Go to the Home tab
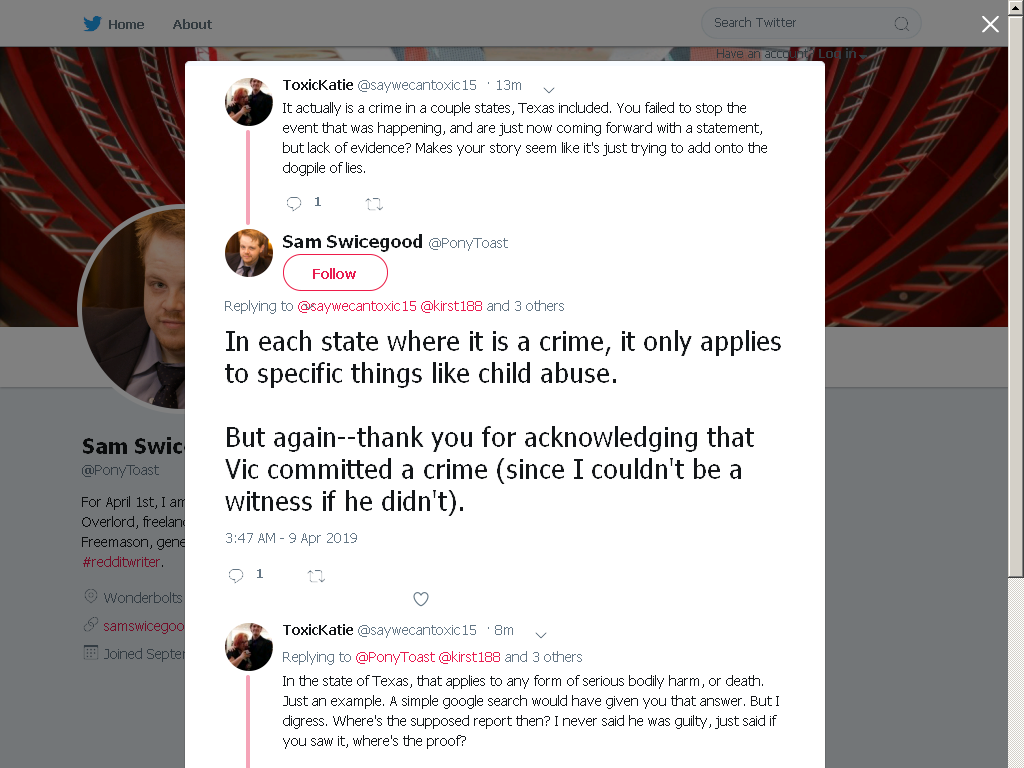The height and width of the screenshot is (768, 1024). tap(126, 24)
